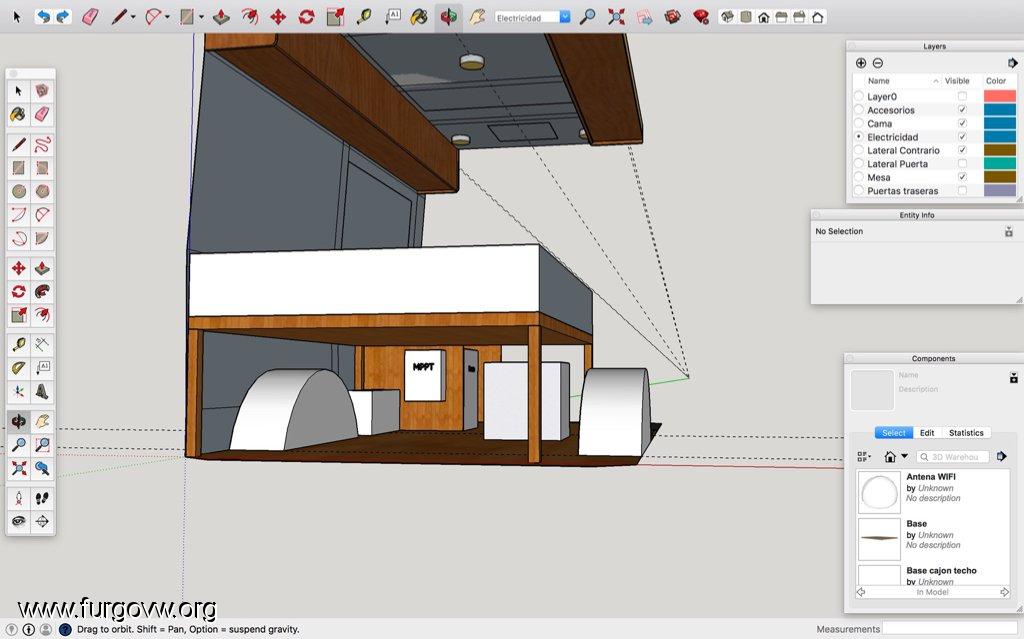This screenshot has width=1024, height=639.
Task: Switch to the Edit tab in Components
Action: 927,433
